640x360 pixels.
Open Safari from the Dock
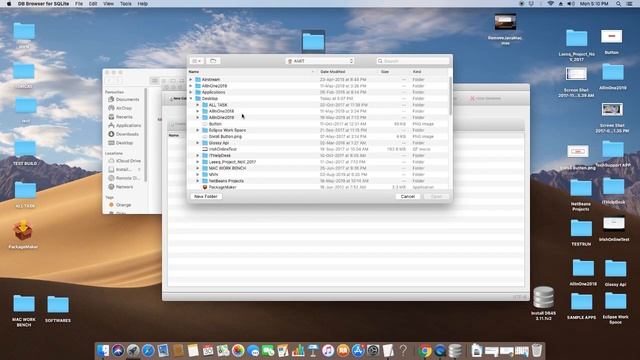pyautogui.click(x=148, y=350)
